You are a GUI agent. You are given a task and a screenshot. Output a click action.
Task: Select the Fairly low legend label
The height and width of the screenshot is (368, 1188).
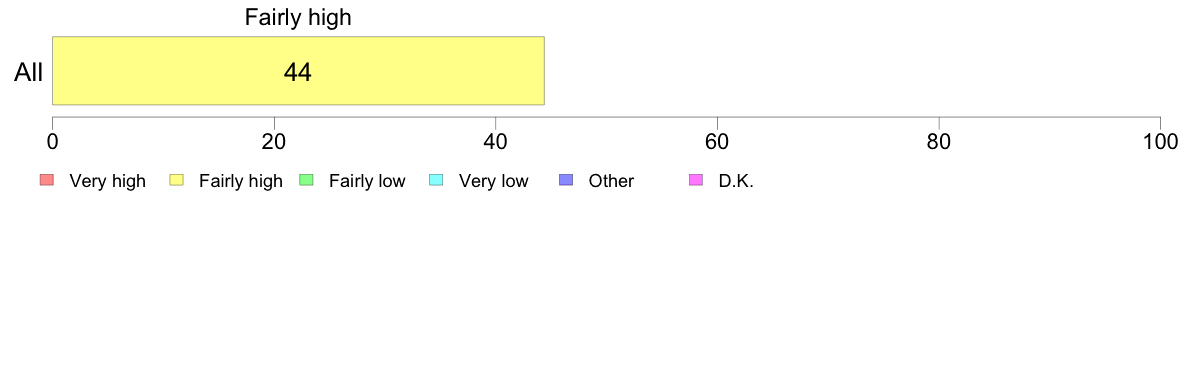[367, 182]
